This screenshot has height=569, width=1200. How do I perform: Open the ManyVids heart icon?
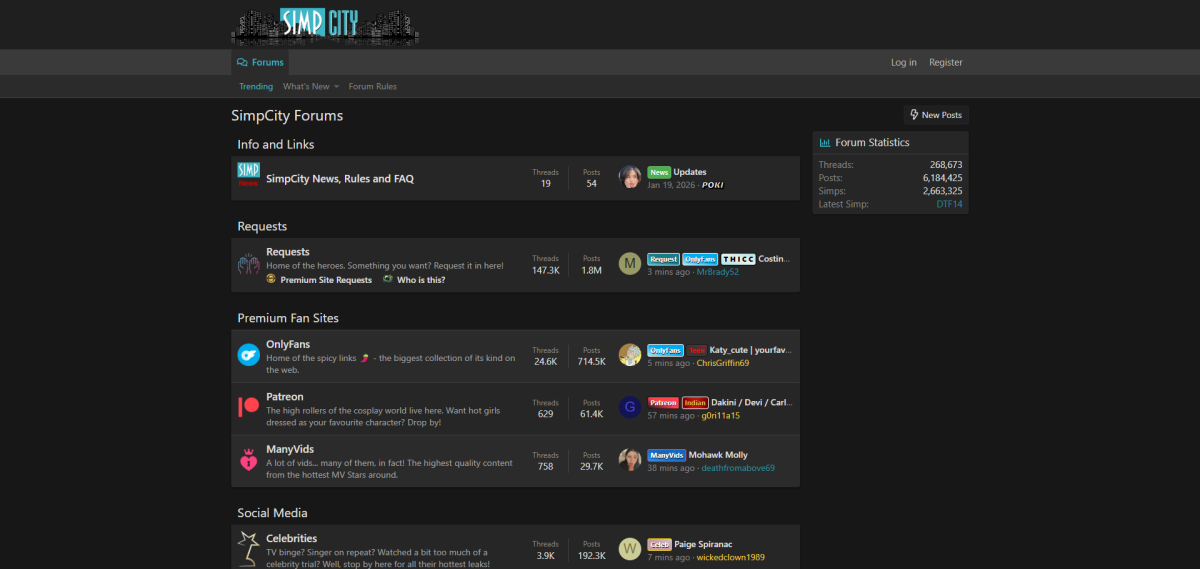[x=248, y=461]
